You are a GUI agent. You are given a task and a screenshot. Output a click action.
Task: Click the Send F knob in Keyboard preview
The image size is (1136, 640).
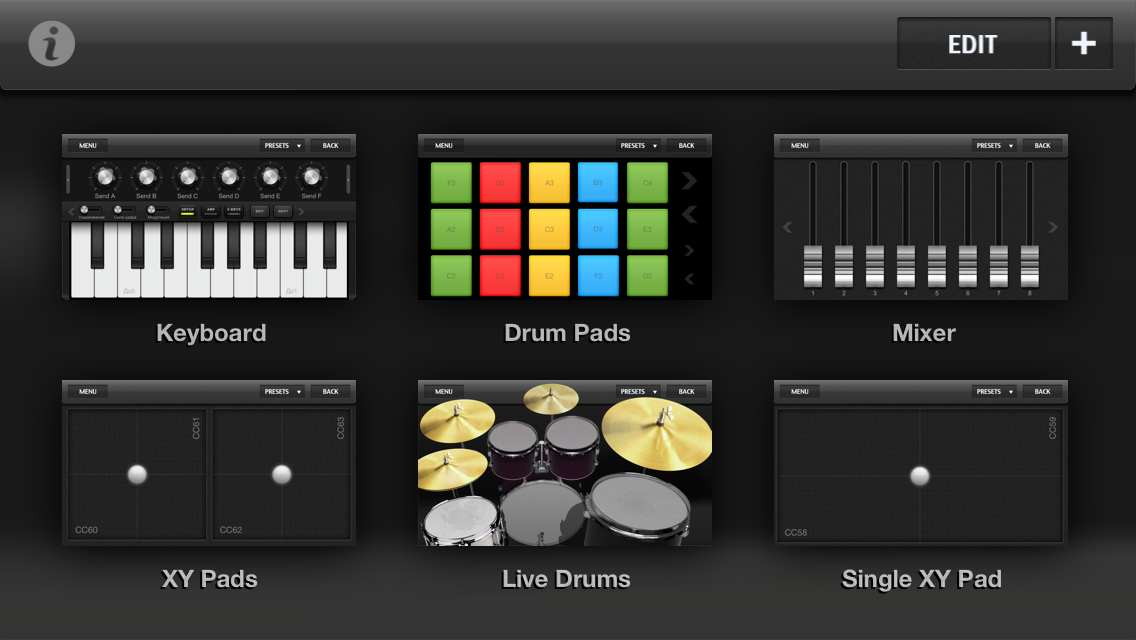(x=310, y=178)
